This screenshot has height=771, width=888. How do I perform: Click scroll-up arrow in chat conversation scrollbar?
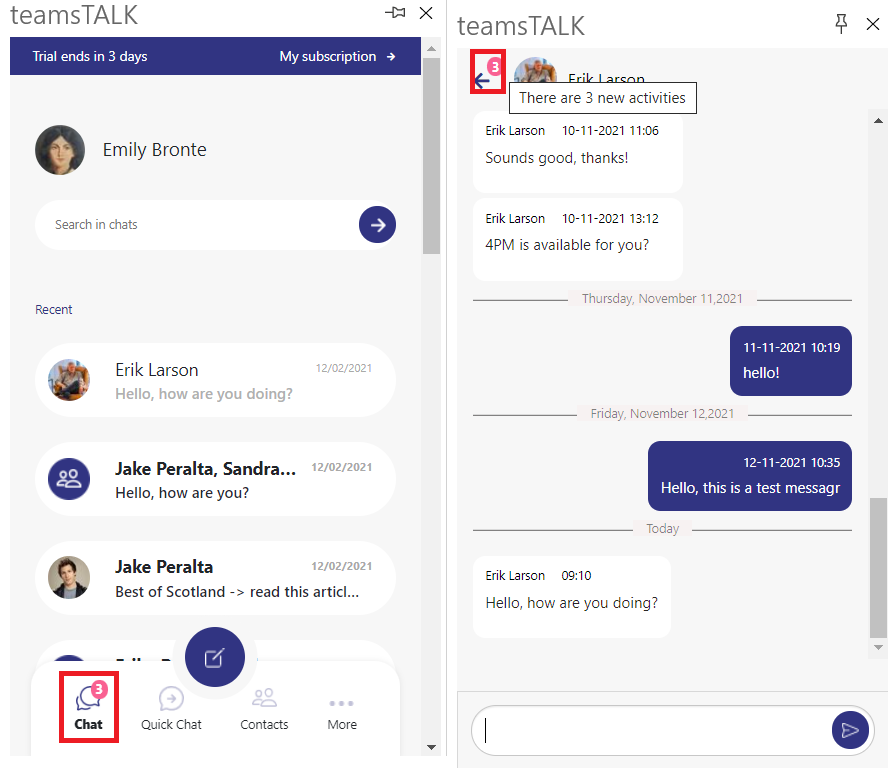click(878, 120)
